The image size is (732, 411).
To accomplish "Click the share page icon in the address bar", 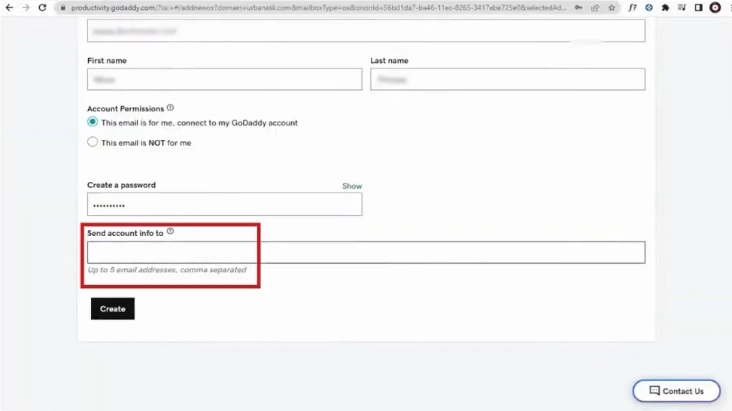I will [595, 7].
